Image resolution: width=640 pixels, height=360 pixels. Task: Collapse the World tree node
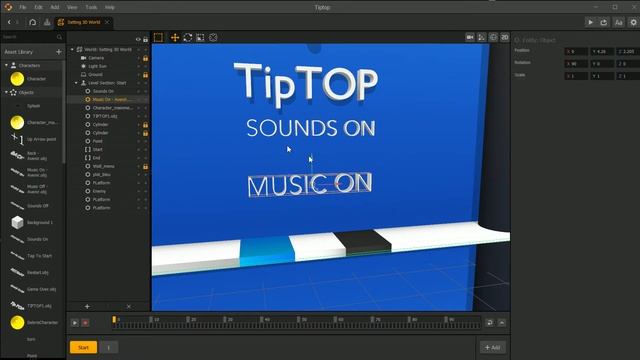(72, 49)
